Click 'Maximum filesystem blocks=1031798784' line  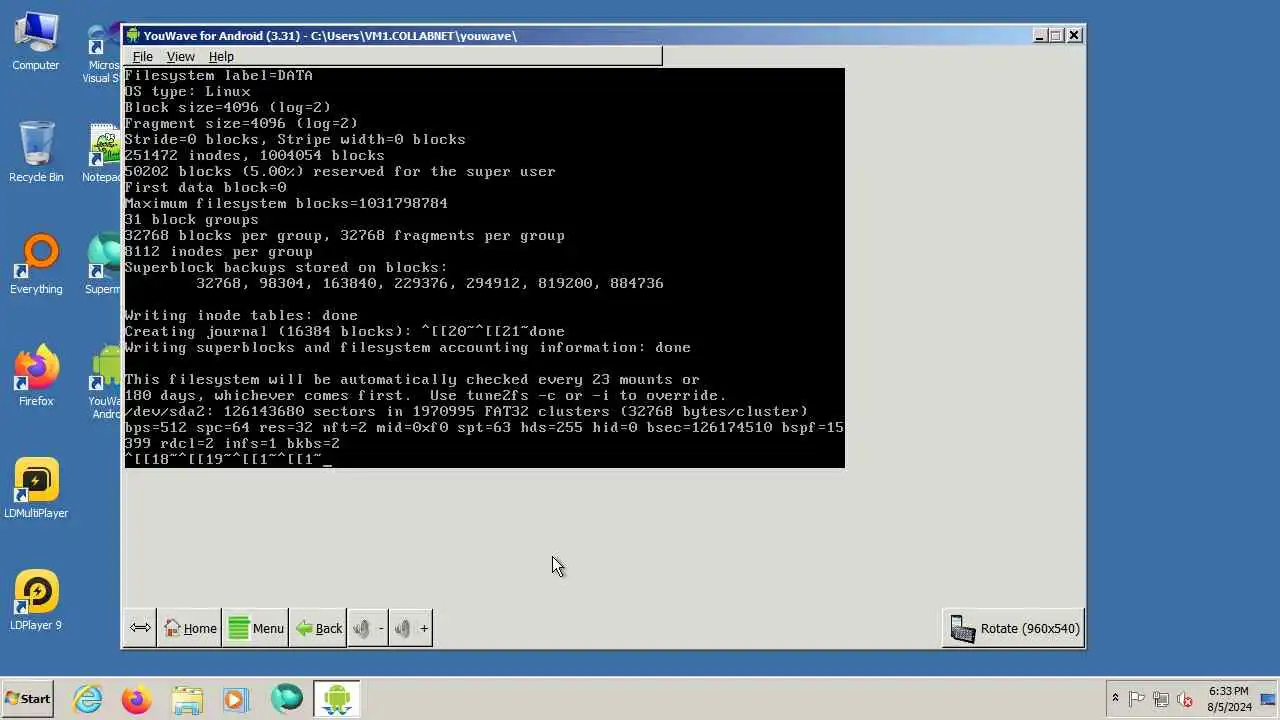tap(286, 204)
